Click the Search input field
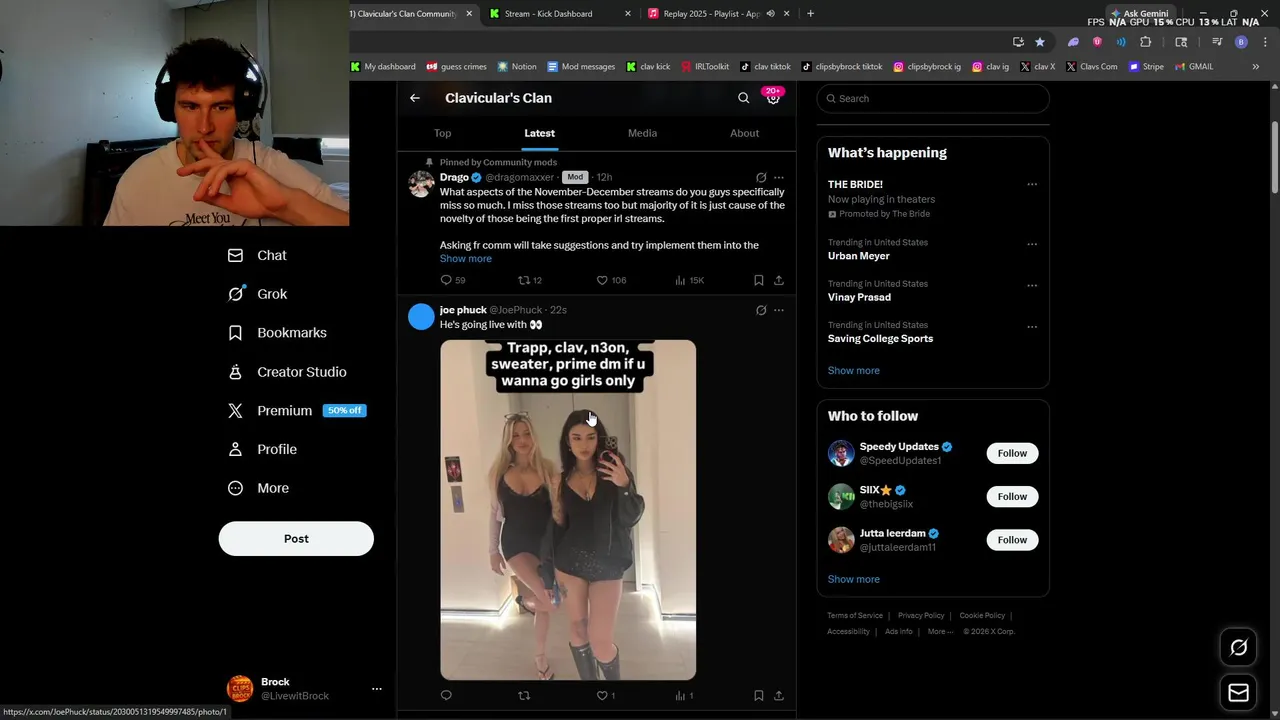 pos(932,98)
